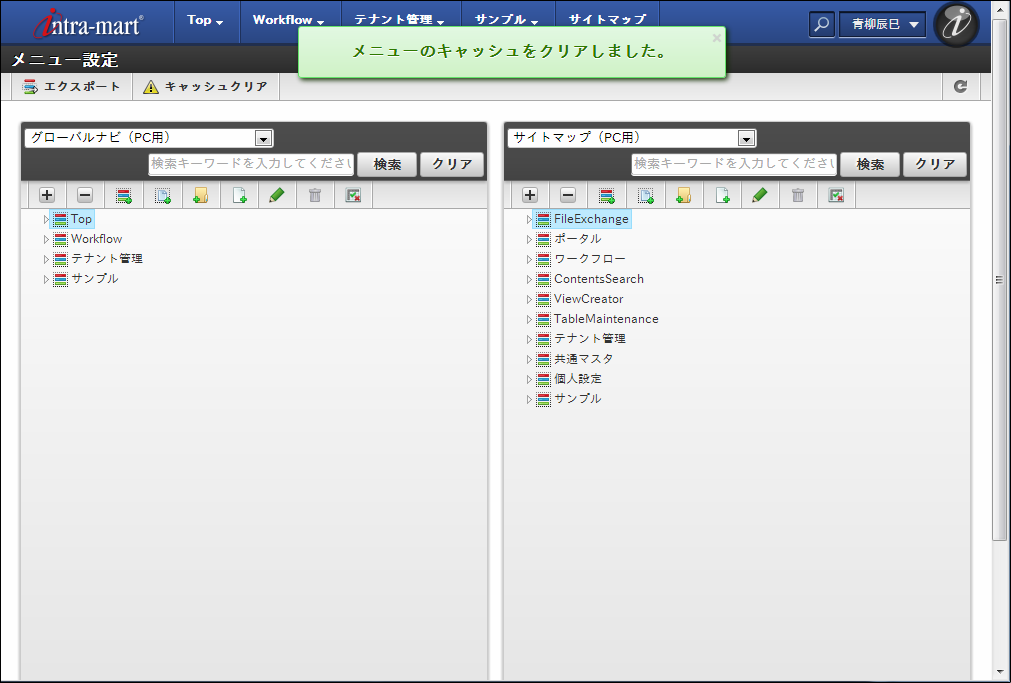The height and width of the screenshot is (683, 1011).
Task: Expand the TableMaintenance tree node arrow
Action: point(529,319)
